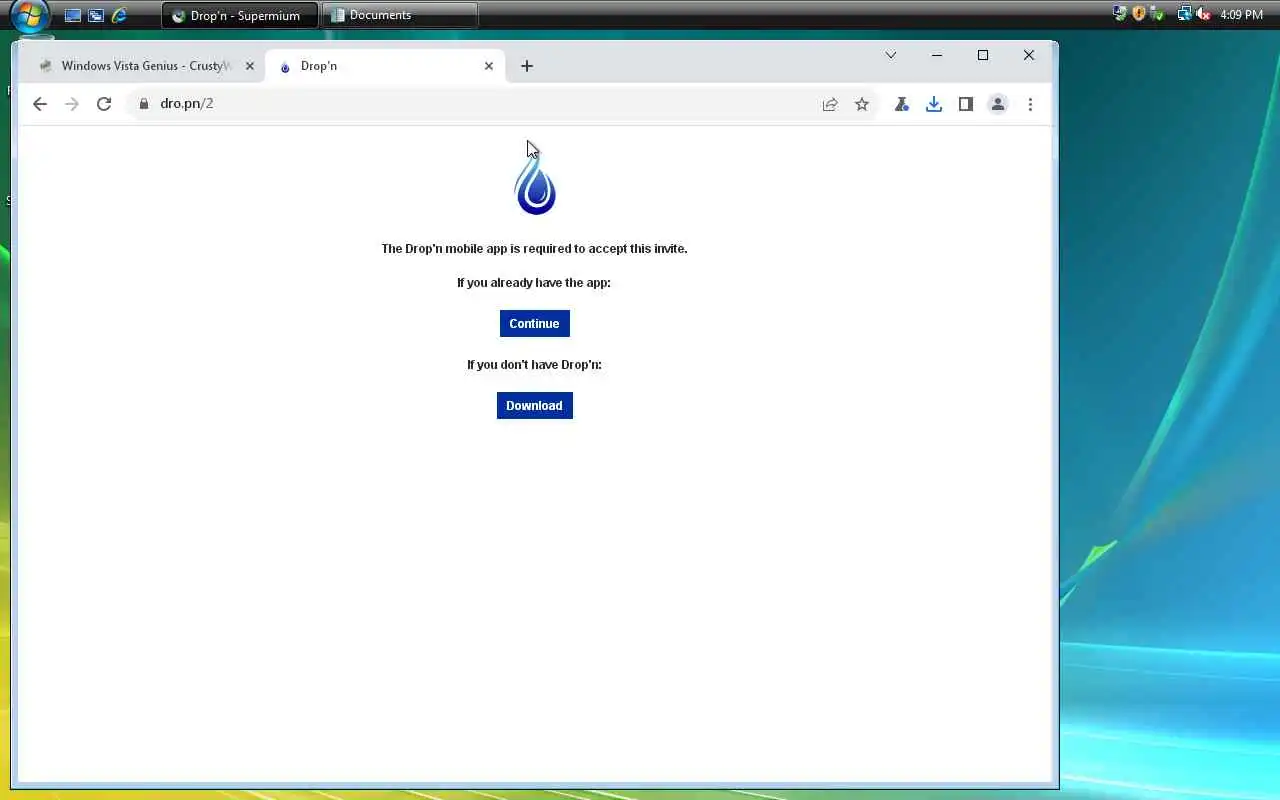Open a new browser tab

(527, 66)
